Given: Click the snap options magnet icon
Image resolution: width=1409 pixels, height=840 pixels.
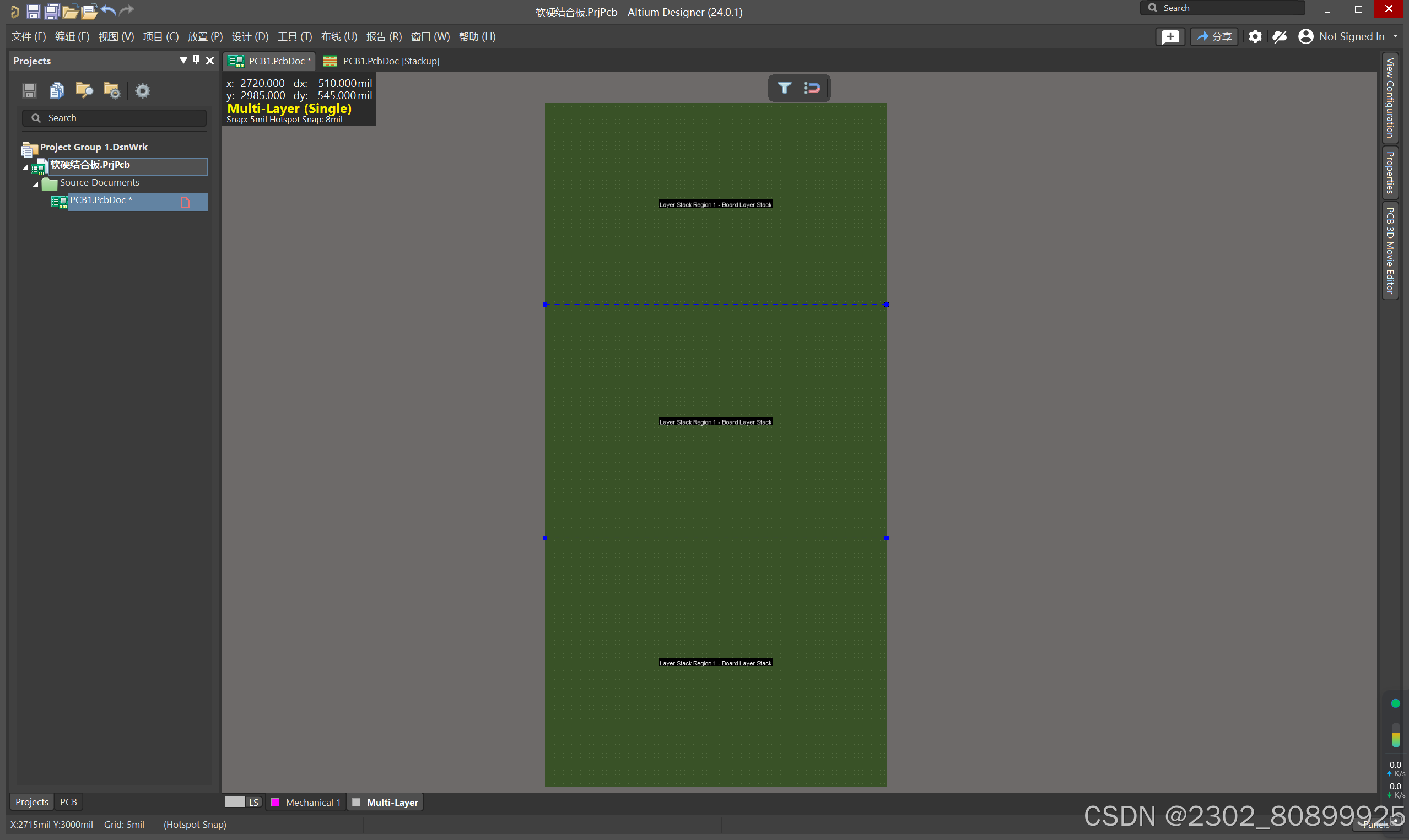Looking at the screenshot, I should click(x=812, y=88).
